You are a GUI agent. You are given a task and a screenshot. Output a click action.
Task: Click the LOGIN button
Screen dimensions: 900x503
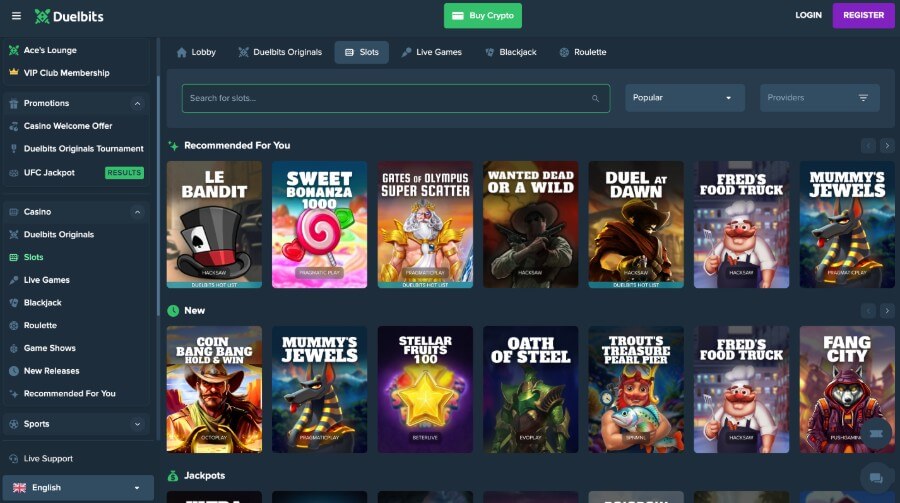coord(808,16)
